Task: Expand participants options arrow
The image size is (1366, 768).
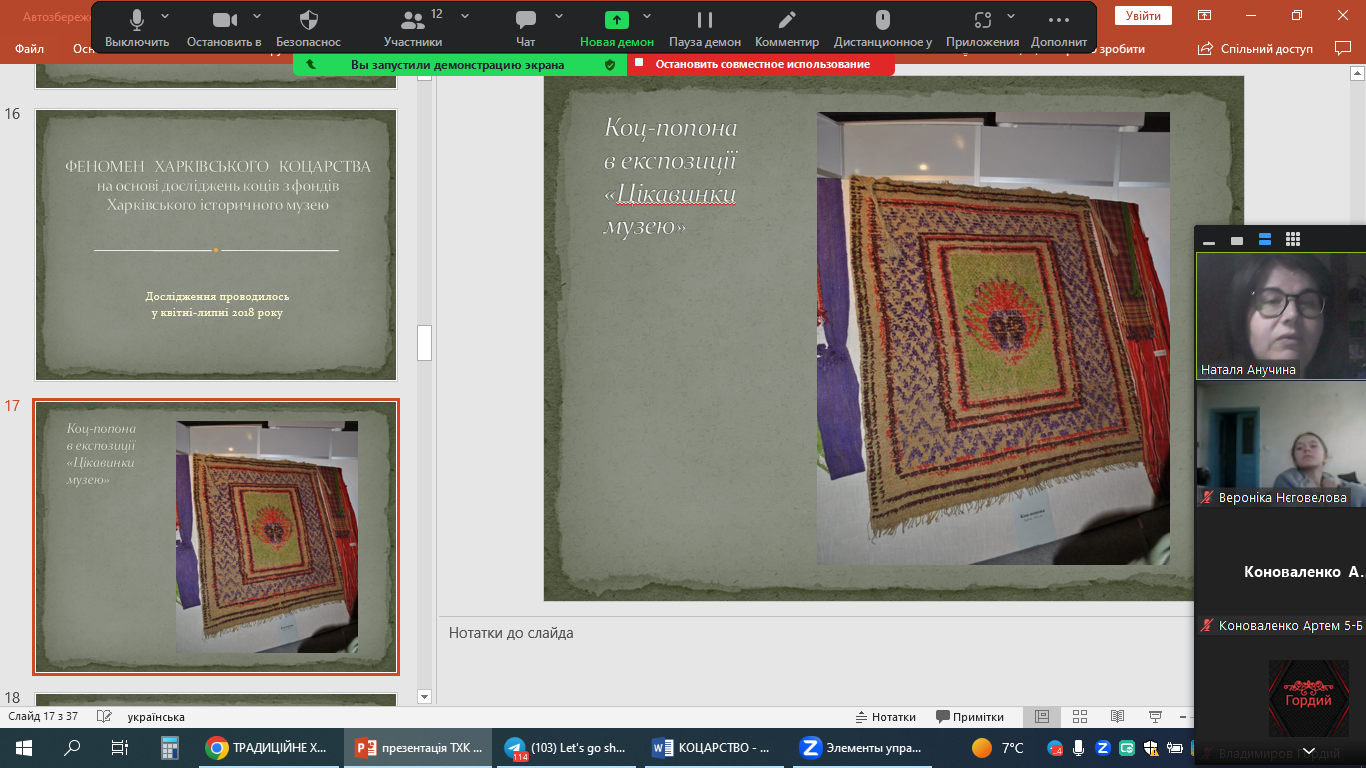Action: [463, 16]
